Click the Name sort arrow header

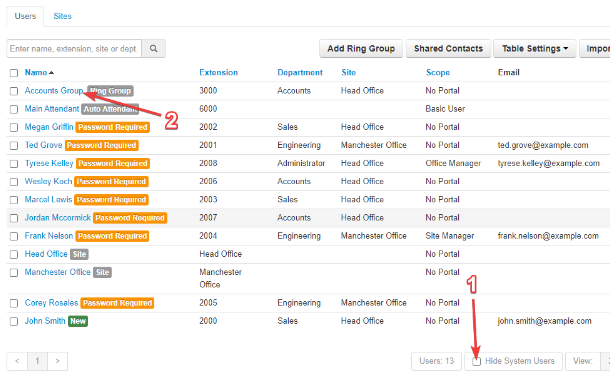click(39, 72)
